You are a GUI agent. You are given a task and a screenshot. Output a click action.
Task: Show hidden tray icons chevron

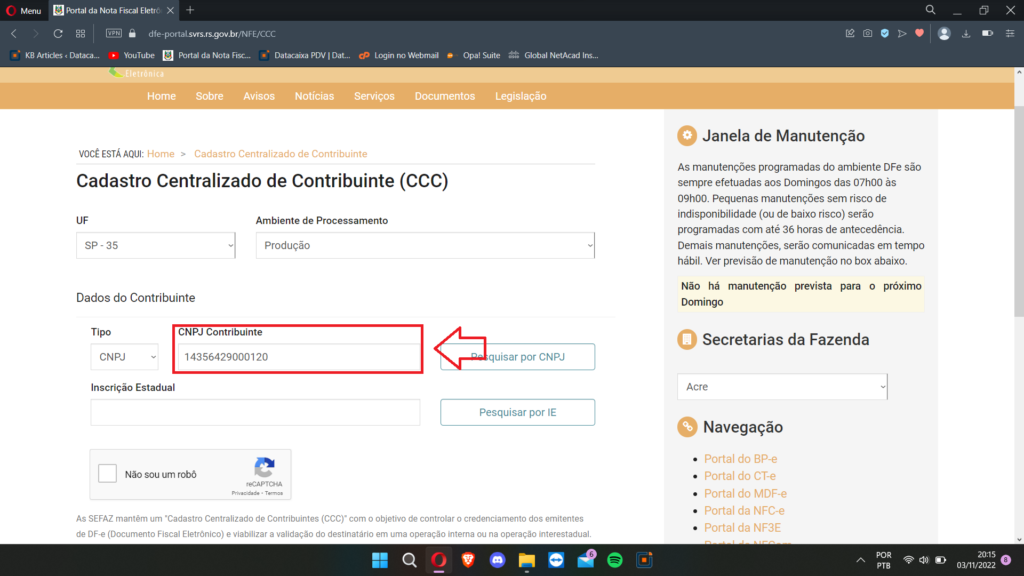[861, 560]
